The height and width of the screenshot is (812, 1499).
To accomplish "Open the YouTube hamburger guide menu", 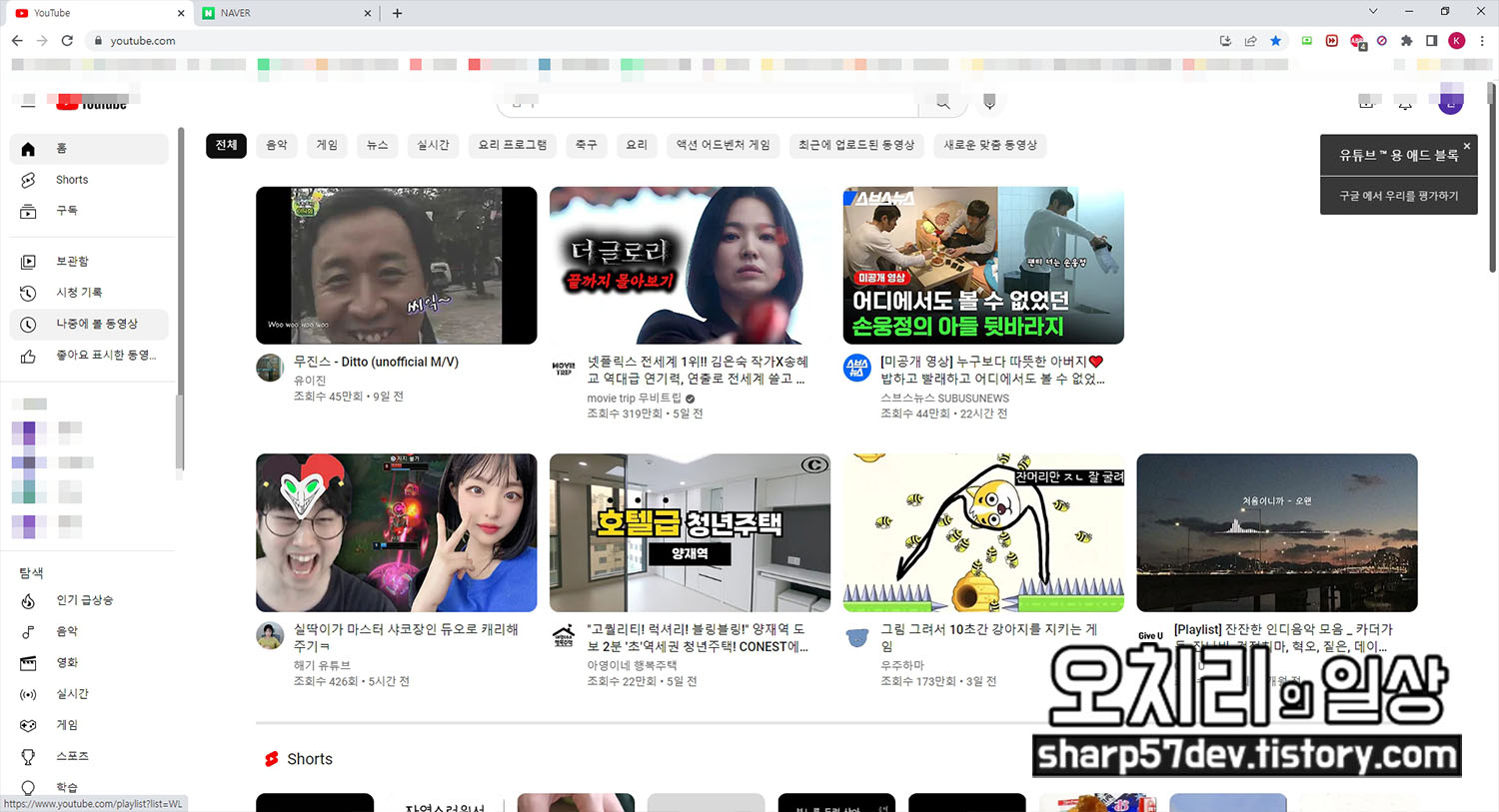I will [x=28, y=102].
